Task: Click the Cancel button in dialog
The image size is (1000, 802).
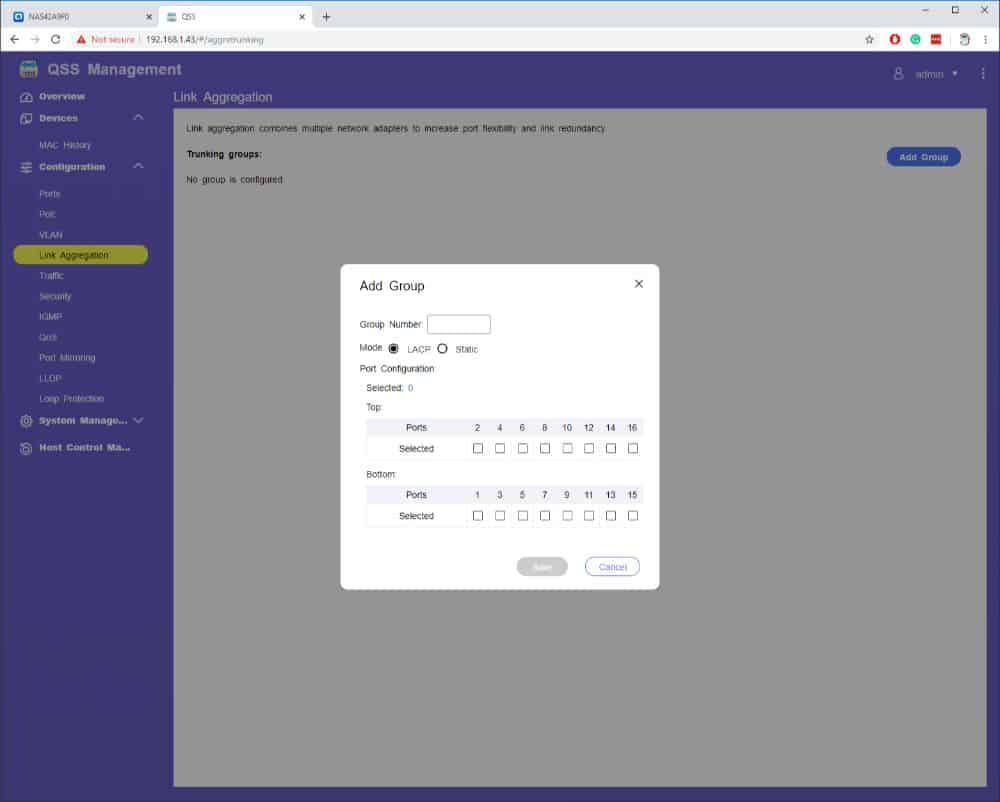Action: pyautogui.click(x=612, y=567)
